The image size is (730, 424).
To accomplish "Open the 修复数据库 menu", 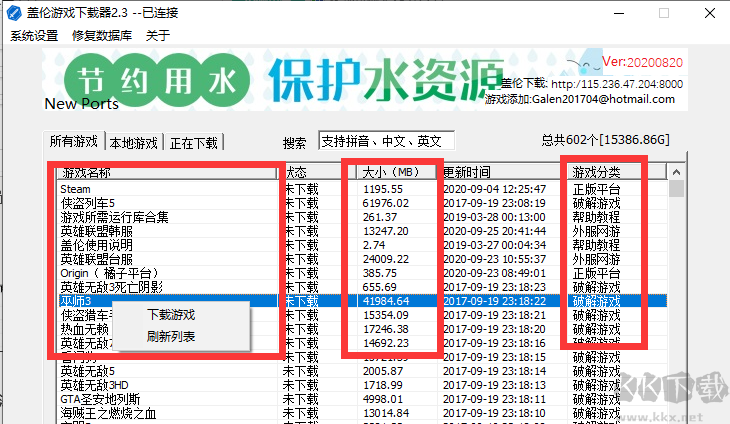I will click(x=102, y=36).
